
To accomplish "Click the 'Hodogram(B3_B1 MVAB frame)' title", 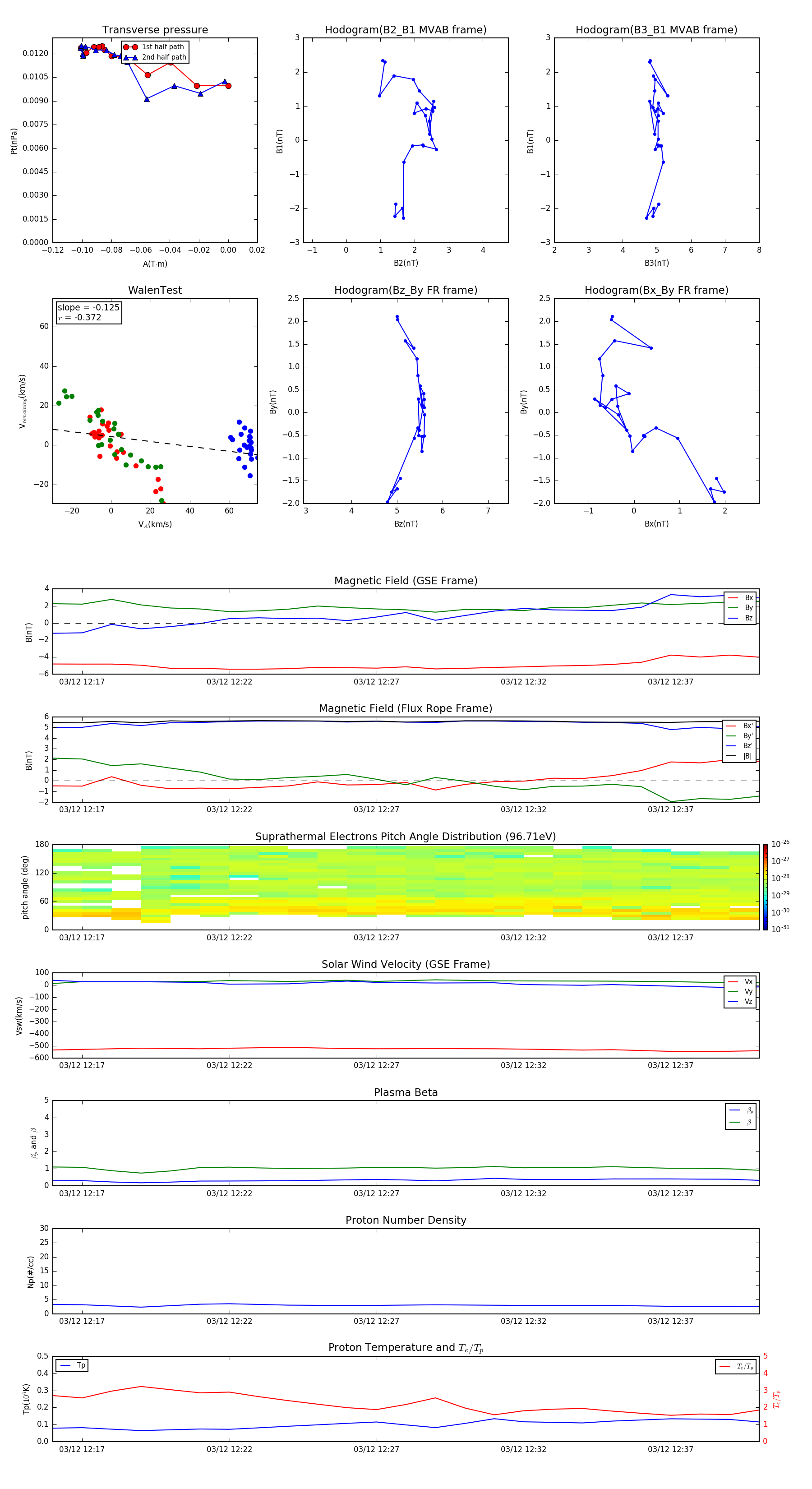I will tap(656, 30).
